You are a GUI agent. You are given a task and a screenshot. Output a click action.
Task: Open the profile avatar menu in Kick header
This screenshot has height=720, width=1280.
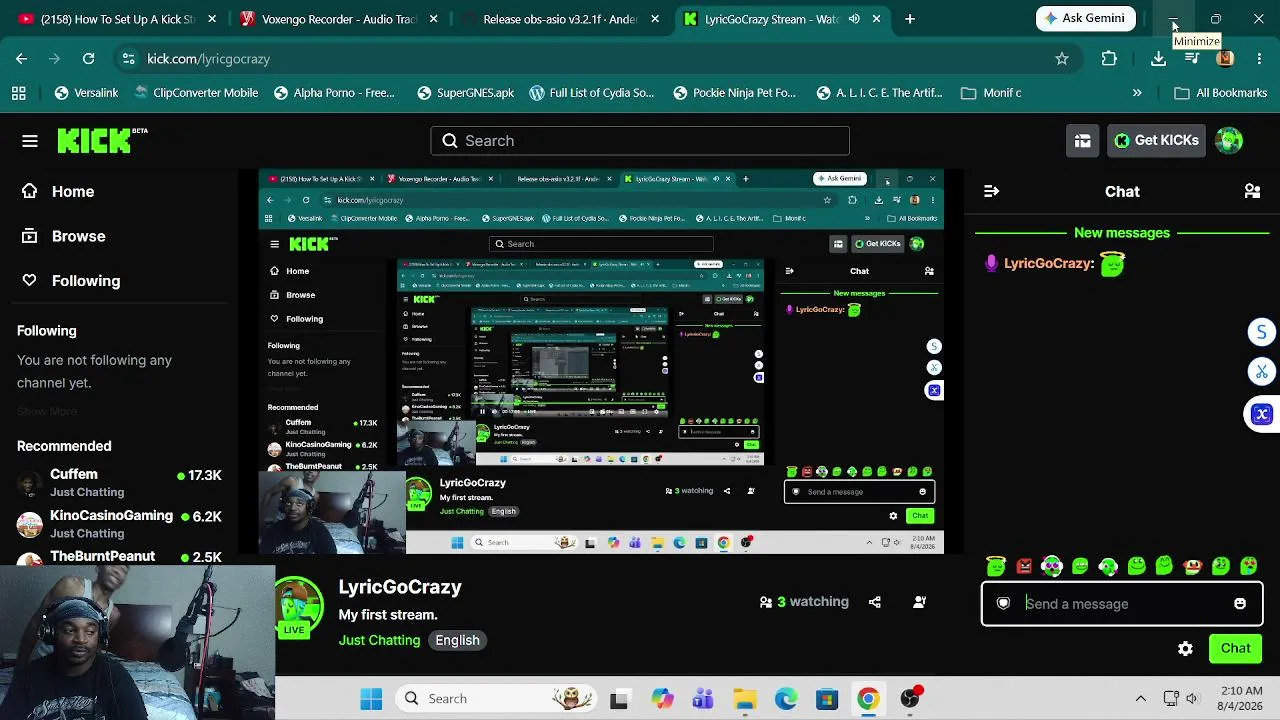click(x=1229, y=141)
